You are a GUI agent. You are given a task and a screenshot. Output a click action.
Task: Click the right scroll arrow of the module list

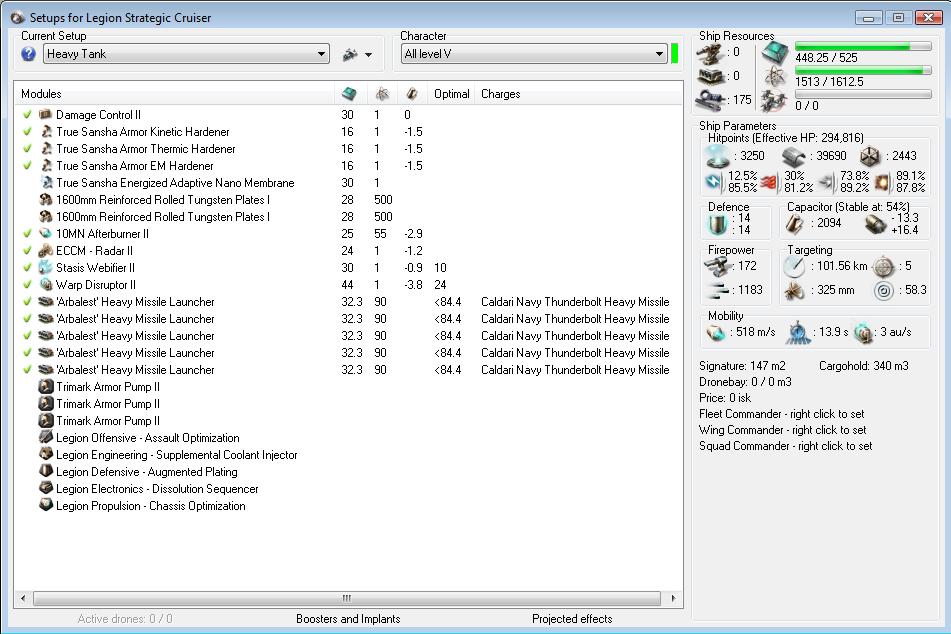[673, 598]
